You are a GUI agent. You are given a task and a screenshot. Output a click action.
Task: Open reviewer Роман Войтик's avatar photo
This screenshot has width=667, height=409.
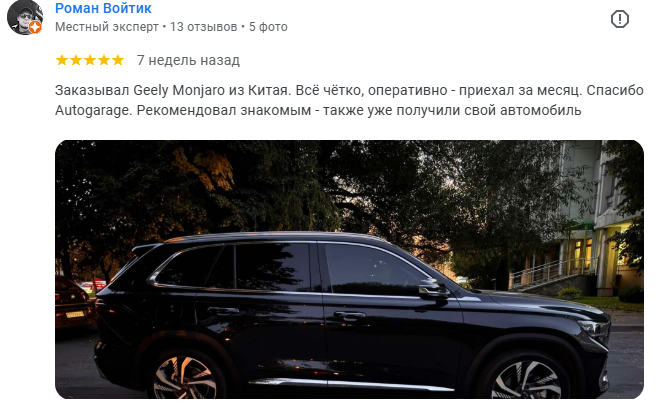(25, 17)
